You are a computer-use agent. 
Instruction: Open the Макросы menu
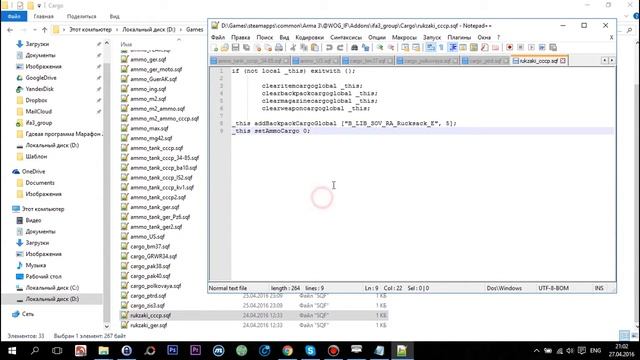coord(404,37)
